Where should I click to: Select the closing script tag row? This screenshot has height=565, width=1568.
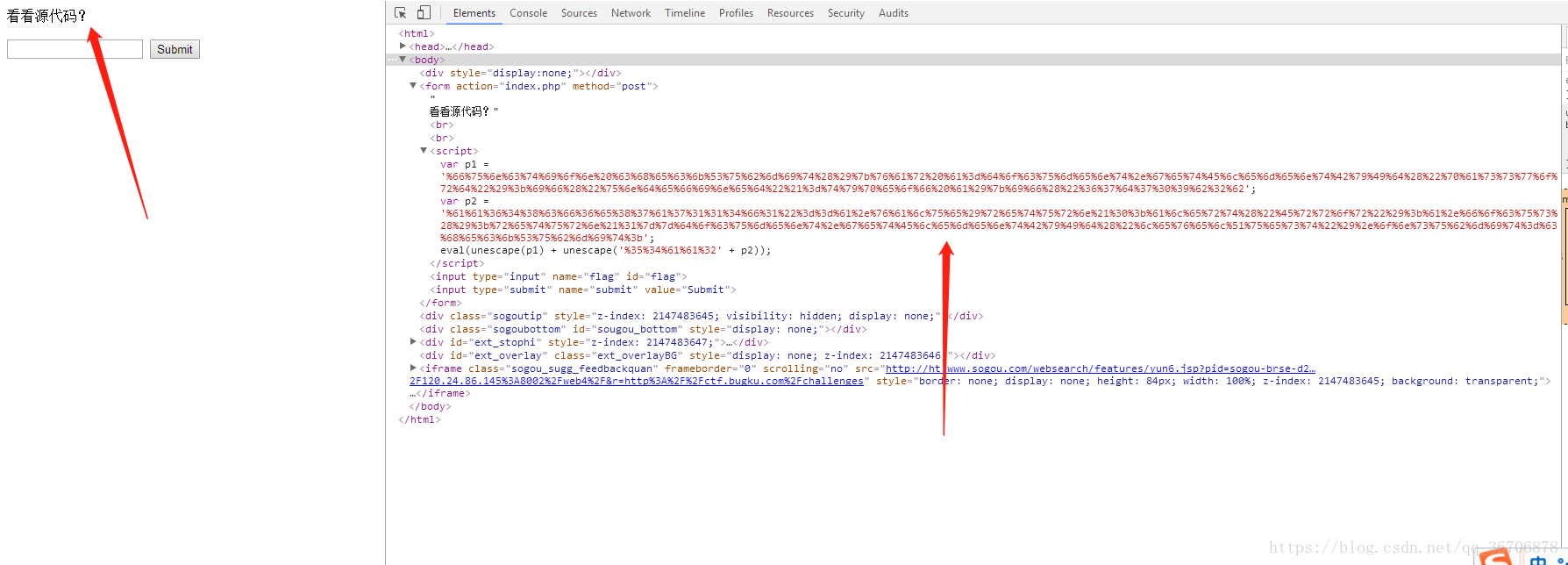pyautogui.click(x=456, y=263)
